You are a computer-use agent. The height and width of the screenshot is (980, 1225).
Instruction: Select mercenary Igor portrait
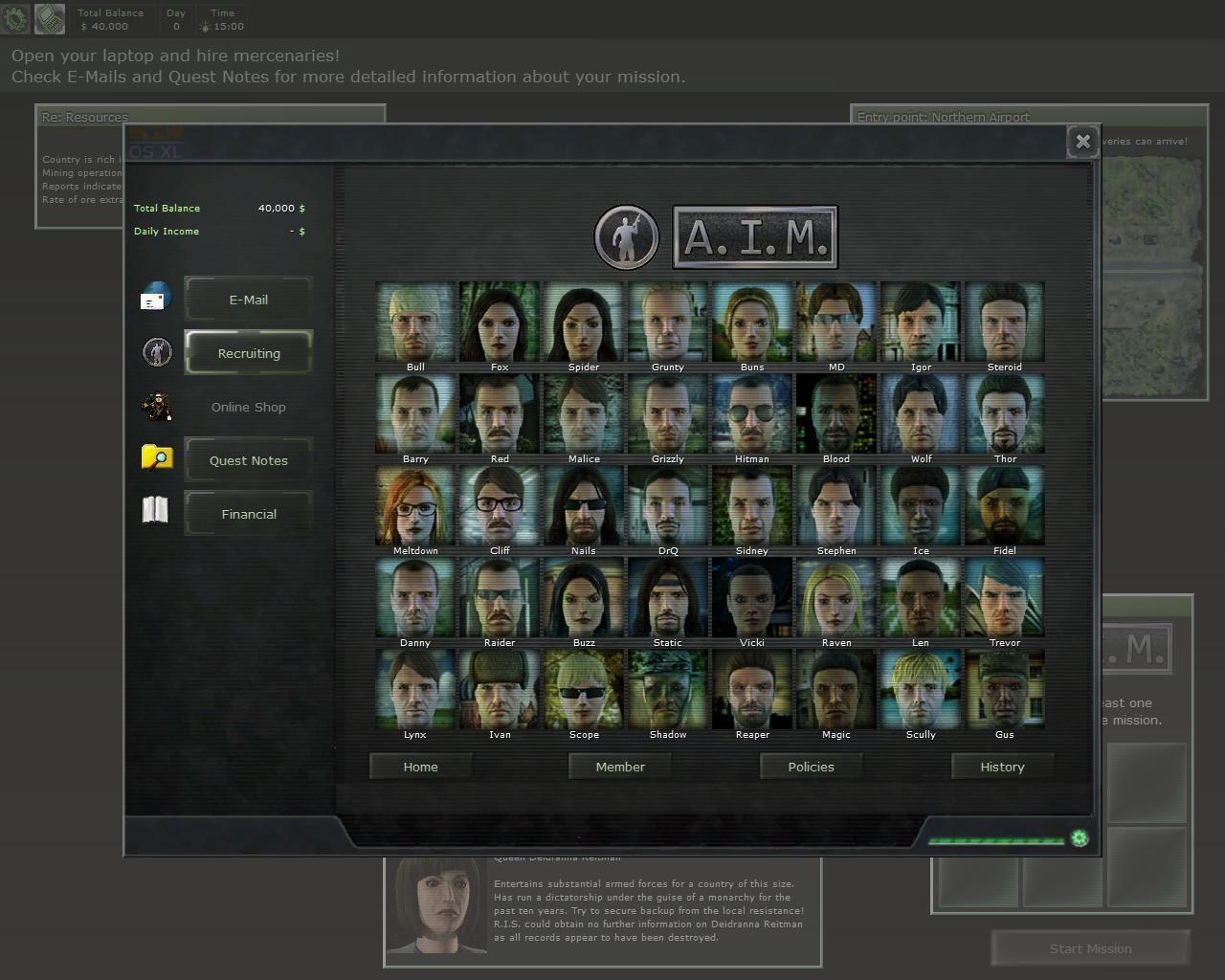[x=921, y=322]
